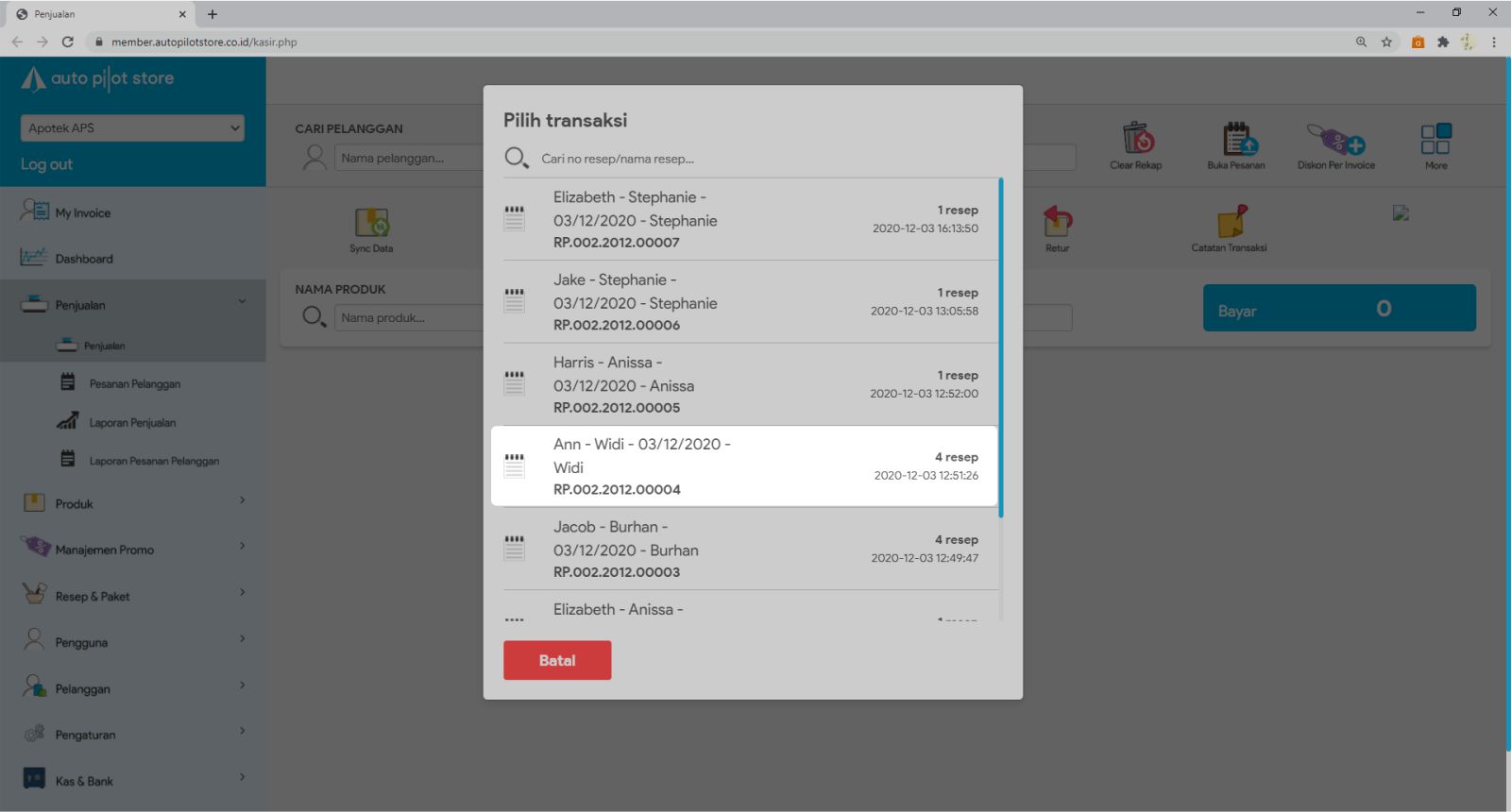The image size is (1512, 812).
Task: Click the Clear Rekap trash icon
Action: pos(1137,140)
